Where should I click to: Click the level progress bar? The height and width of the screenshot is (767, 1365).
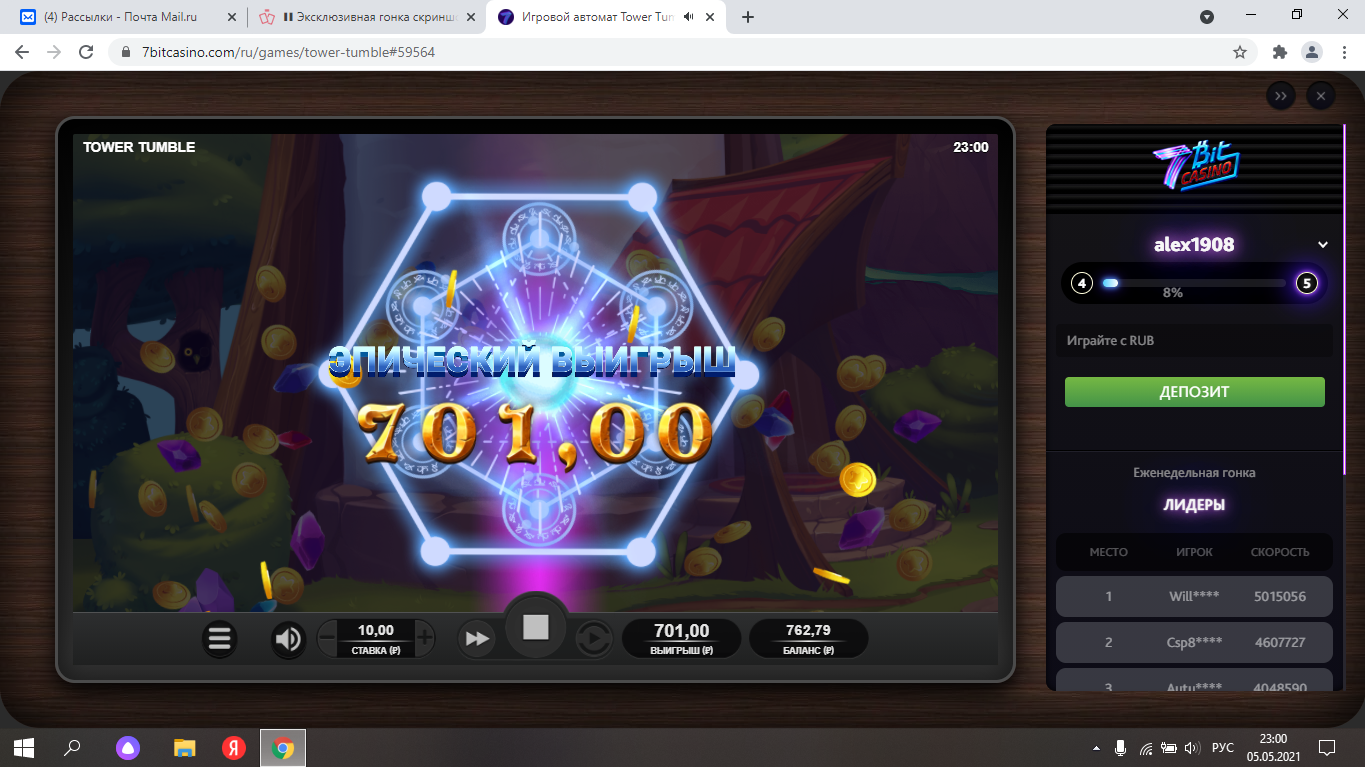coord(1194,284)
